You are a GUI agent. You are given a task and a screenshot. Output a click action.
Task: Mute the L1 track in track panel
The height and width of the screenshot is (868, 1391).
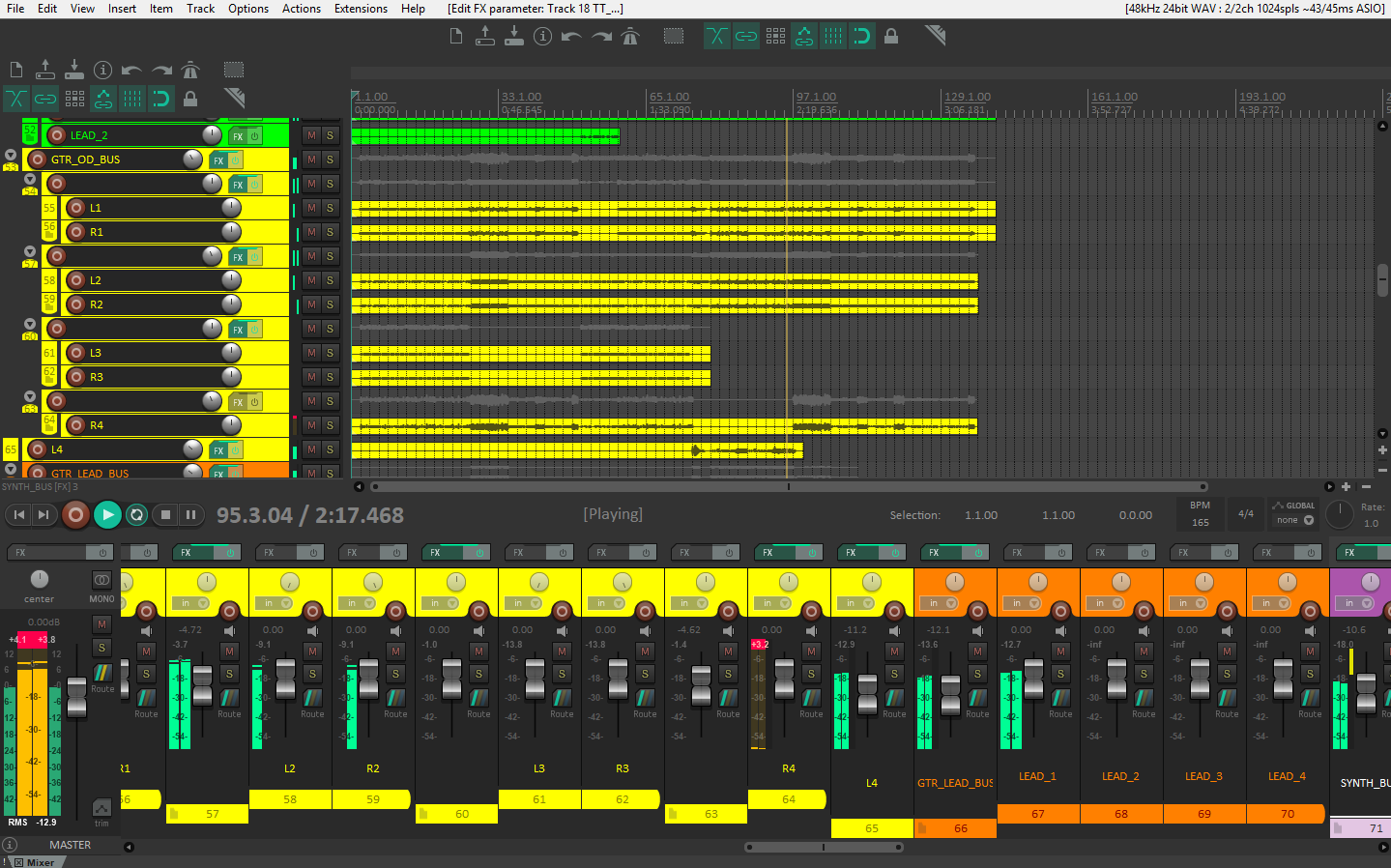(x=311, y=208)
